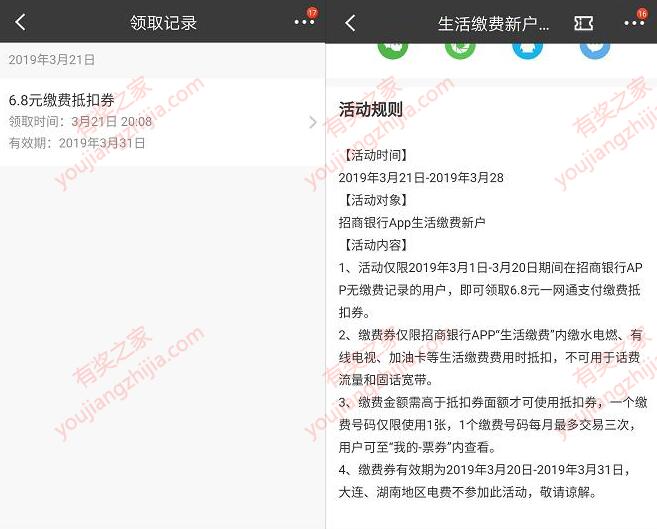Select 招商银行App生活缴费新户 text
The image size is (657, 529).
(x=412, y=222)
